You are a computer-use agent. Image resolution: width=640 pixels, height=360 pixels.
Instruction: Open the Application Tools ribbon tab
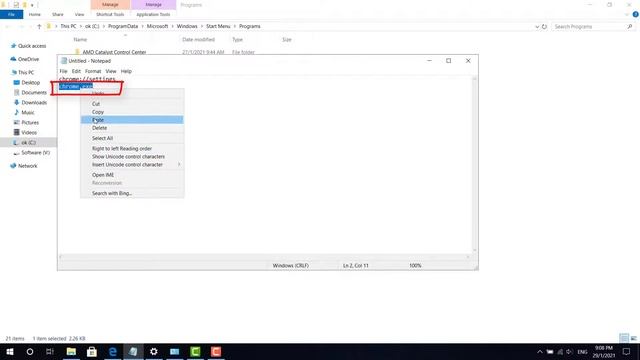coord(153,14)
